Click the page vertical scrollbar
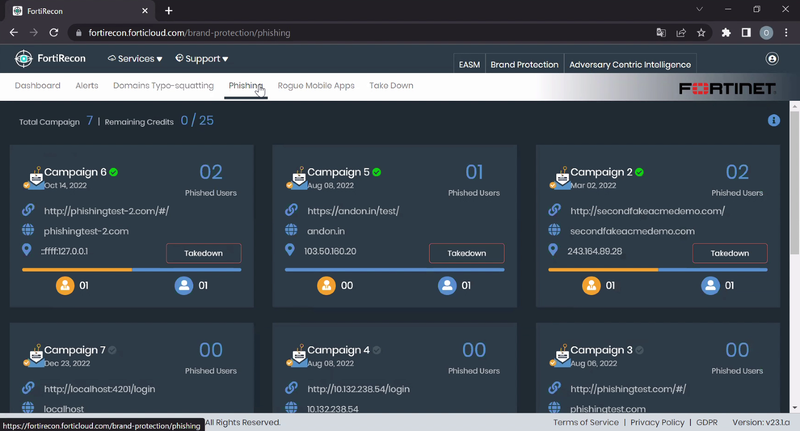 794,182
